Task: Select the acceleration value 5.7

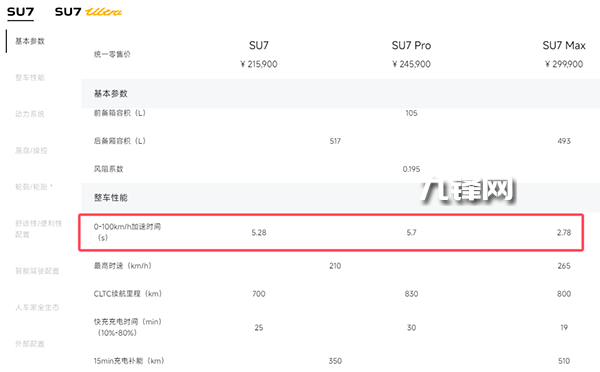Action: (x=411, y=233)
